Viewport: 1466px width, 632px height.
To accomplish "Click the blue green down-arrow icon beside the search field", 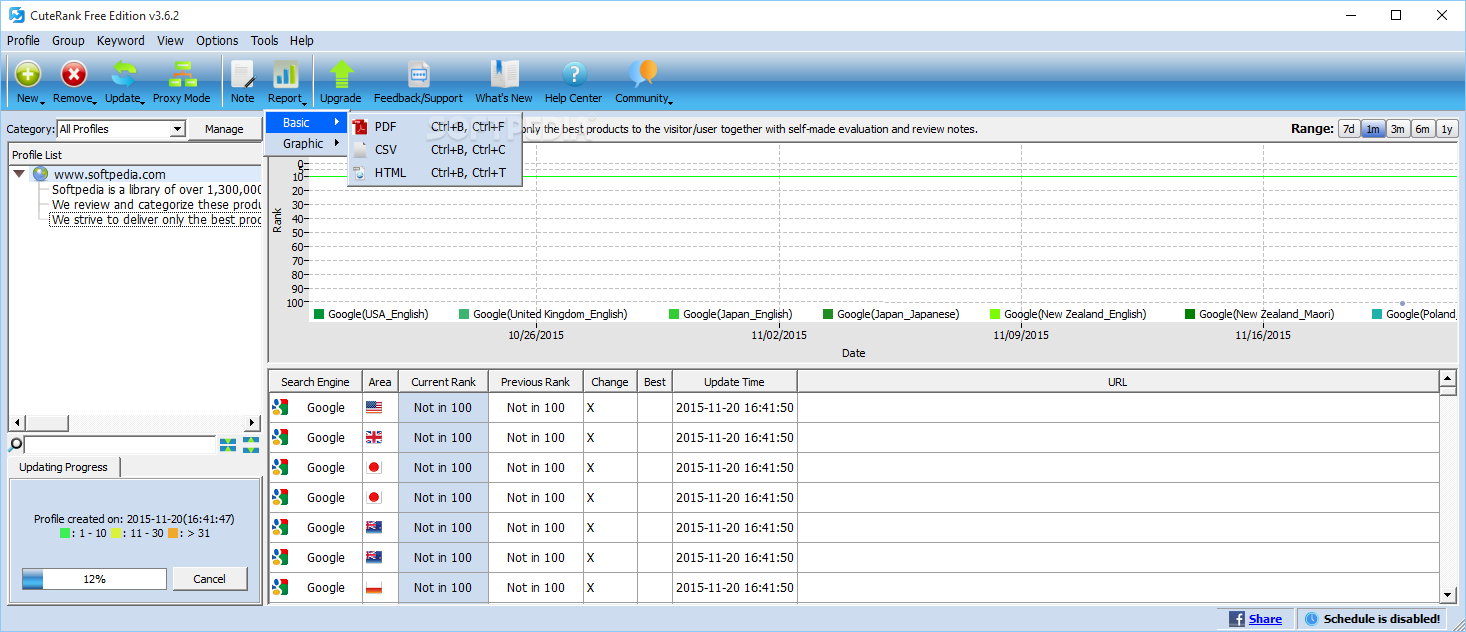I will (x=250, y=445).
